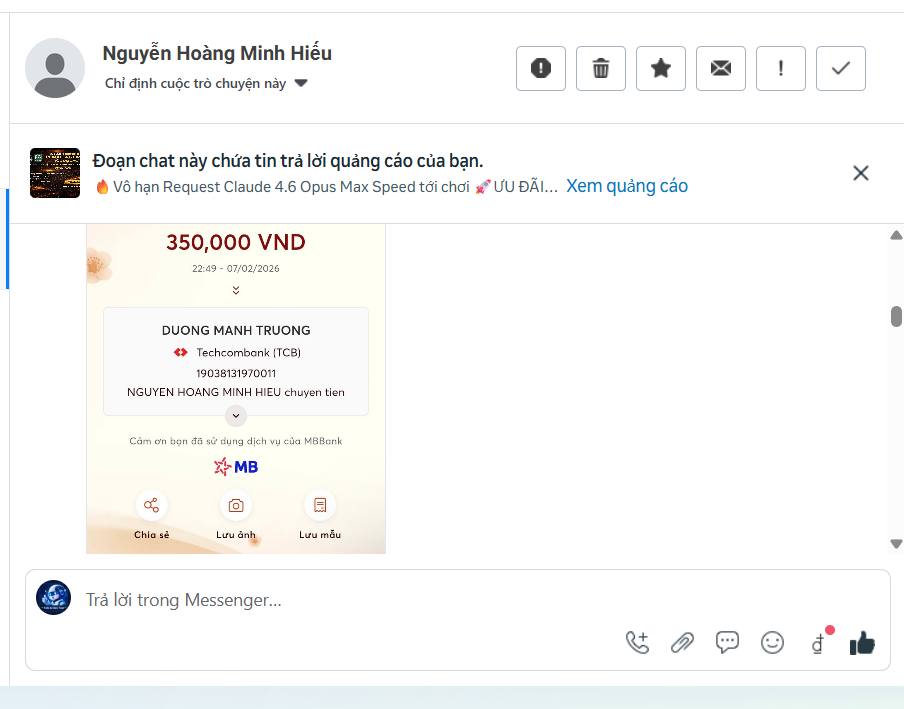Mark as spam with the exclamation icon
Screen dimensions: 904x709
click(780, 68)
